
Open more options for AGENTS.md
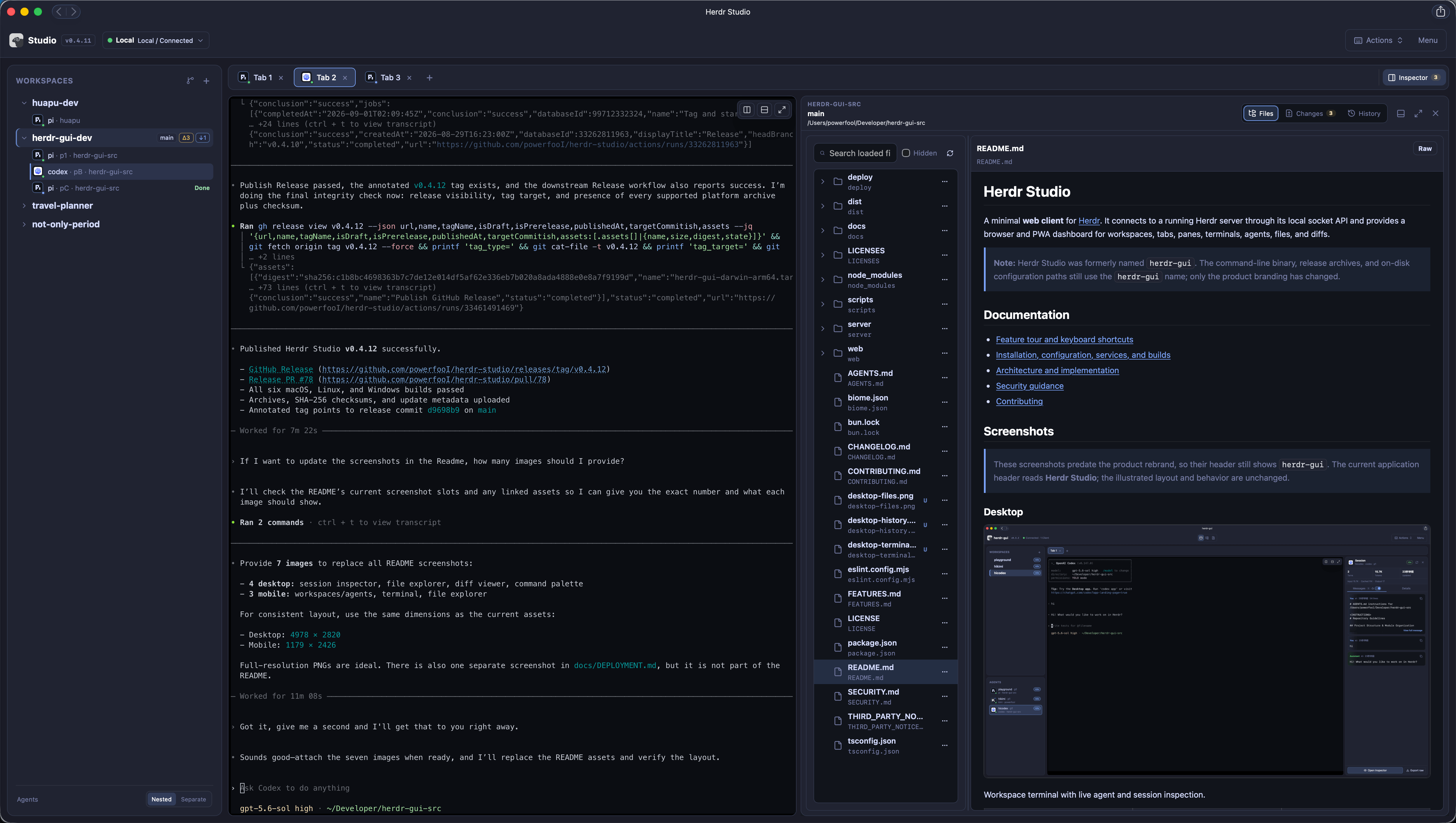point(945,378)
